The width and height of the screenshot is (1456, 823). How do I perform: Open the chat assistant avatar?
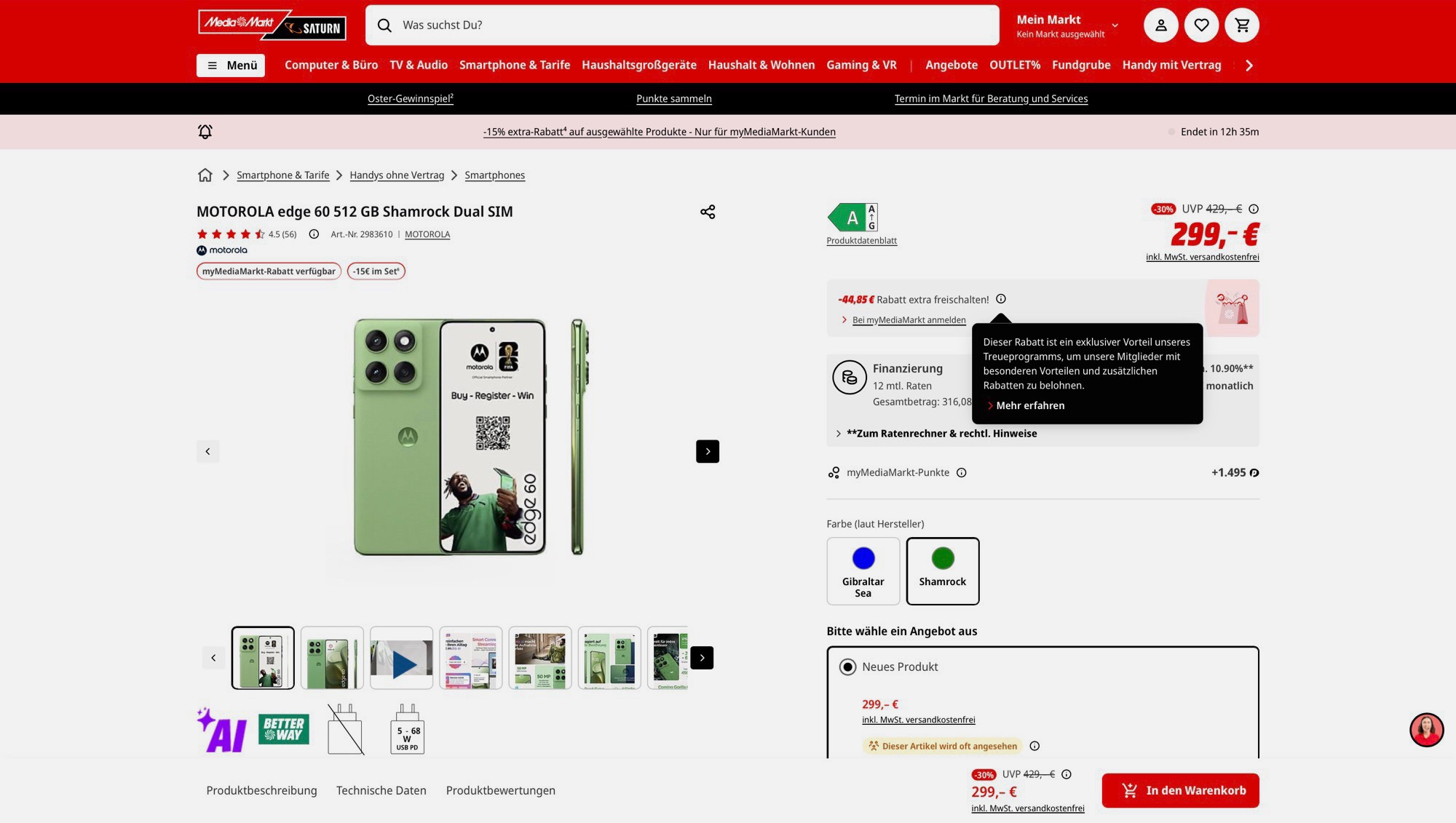tap(1425, 730)
